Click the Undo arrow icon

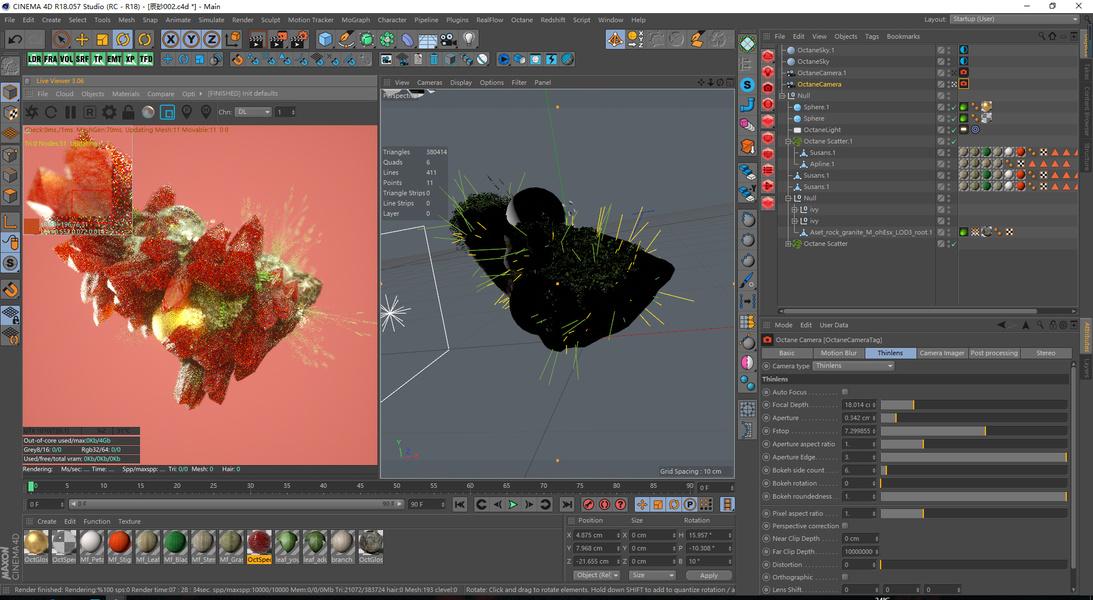[15, 40]
